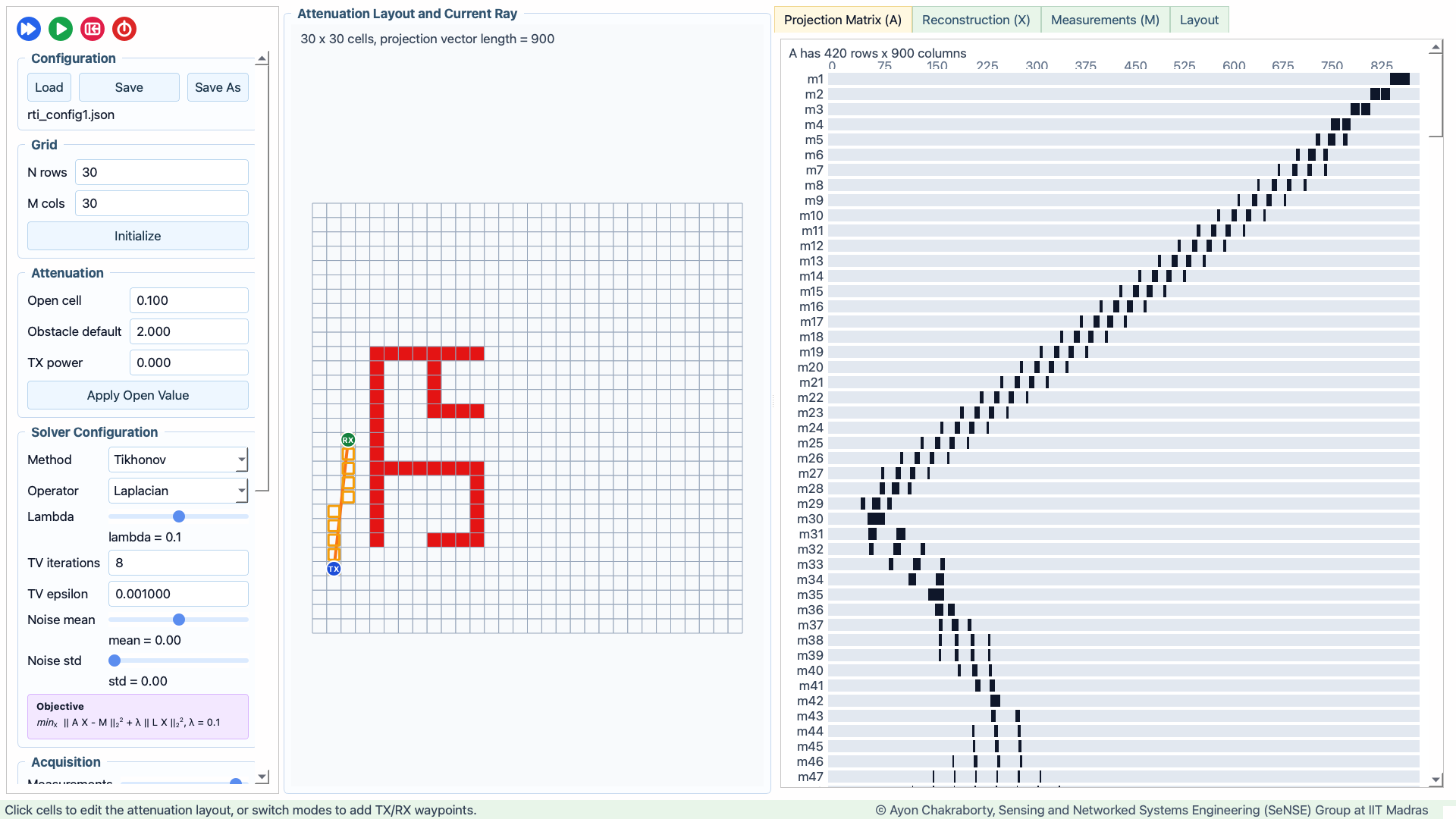
Task: Click the TV epsilon input field
Action: point(178,594)
